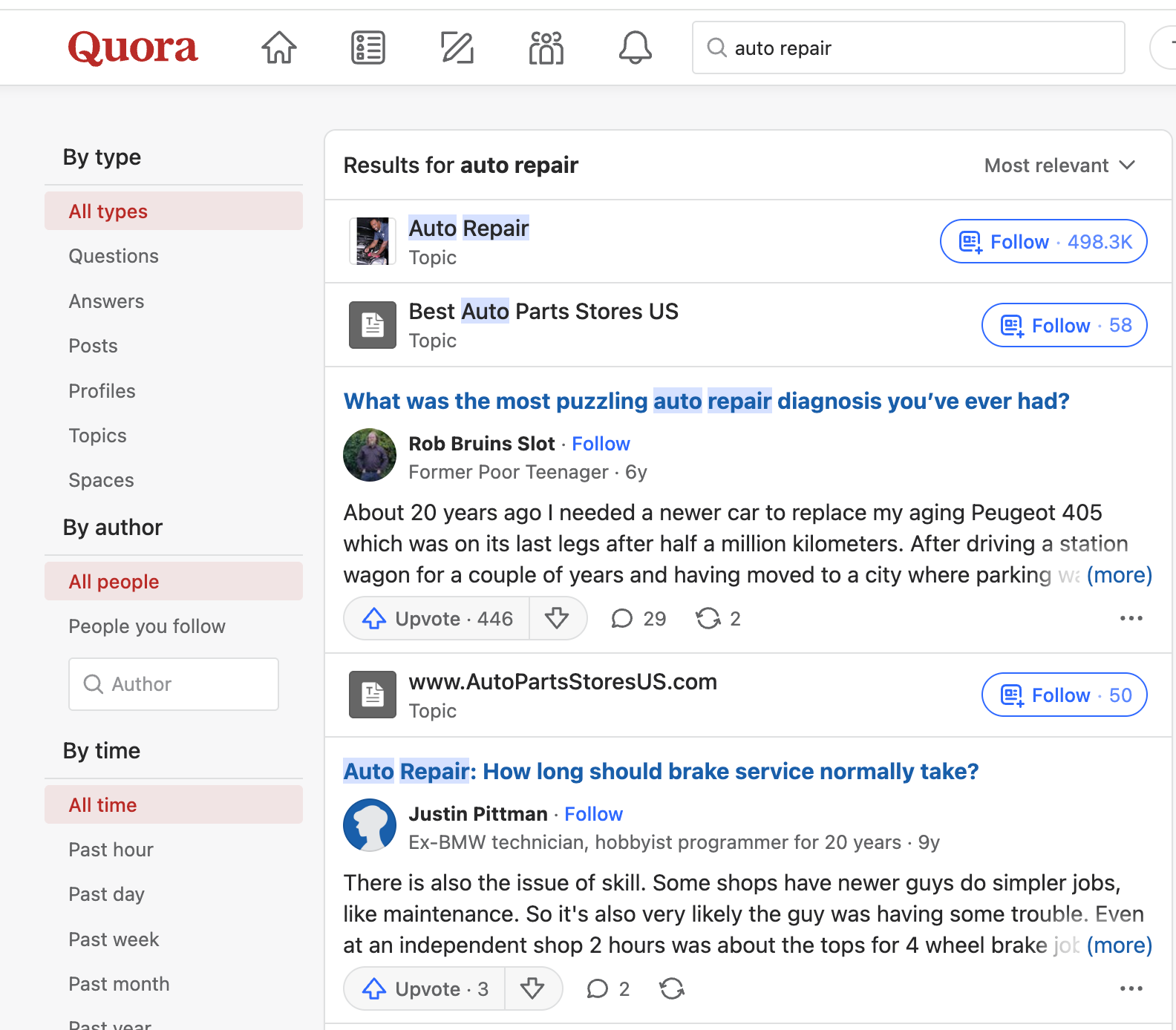Expand Rob Bruins Slot answer with (more)
The width and height of the screenshot is (1176, 1030).
[x=1119, y=575]
